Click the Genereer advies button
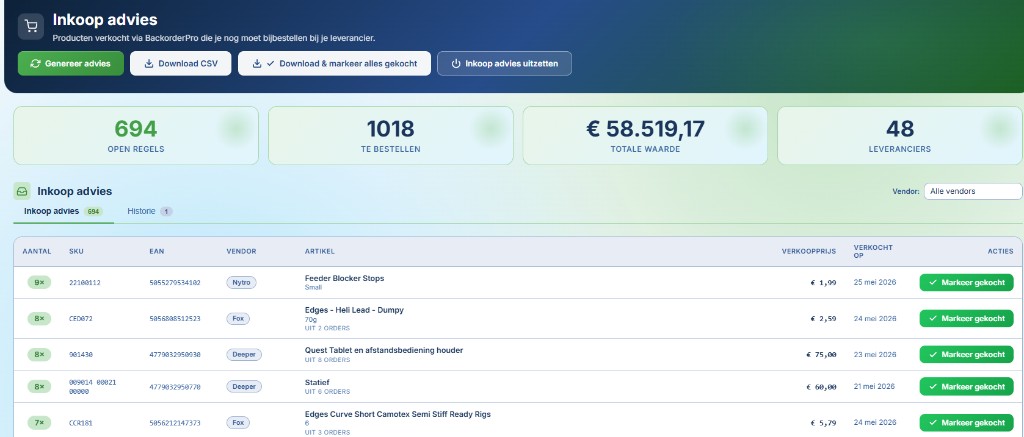The image size is (1024, 437). coord(71,63)
